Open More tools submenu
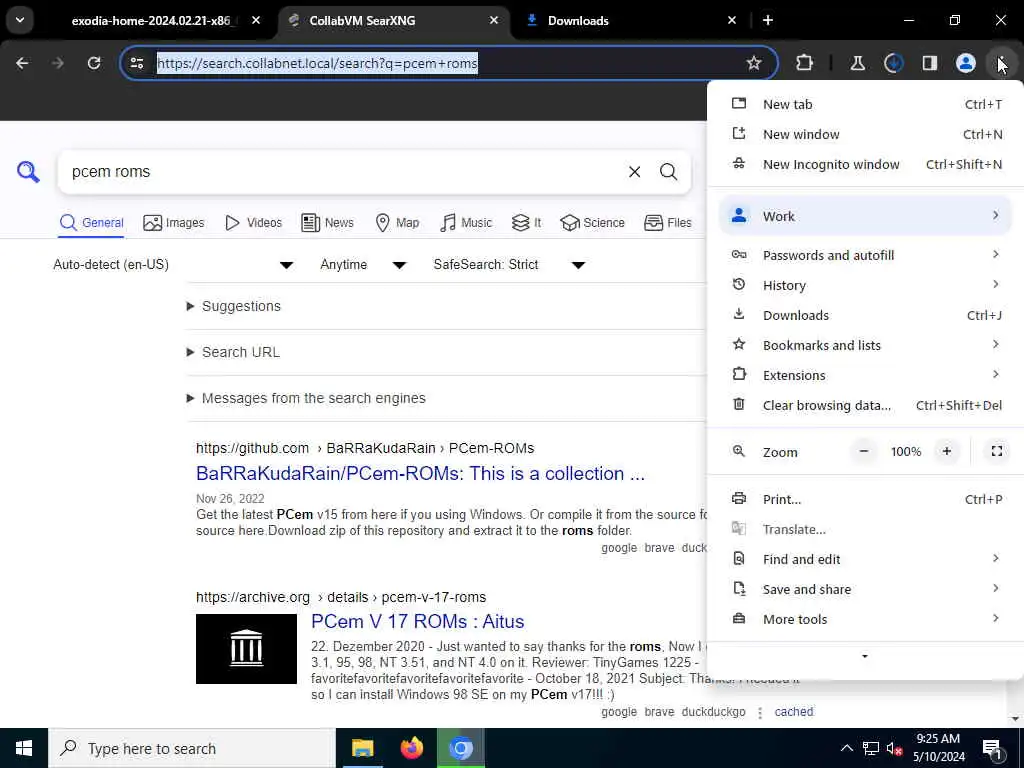 click(865, 620)
